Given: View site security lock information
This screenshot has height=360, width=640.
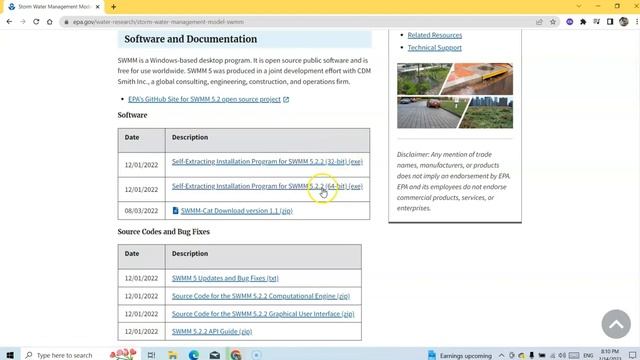Looking at the screenshot, I should (66, 22).
